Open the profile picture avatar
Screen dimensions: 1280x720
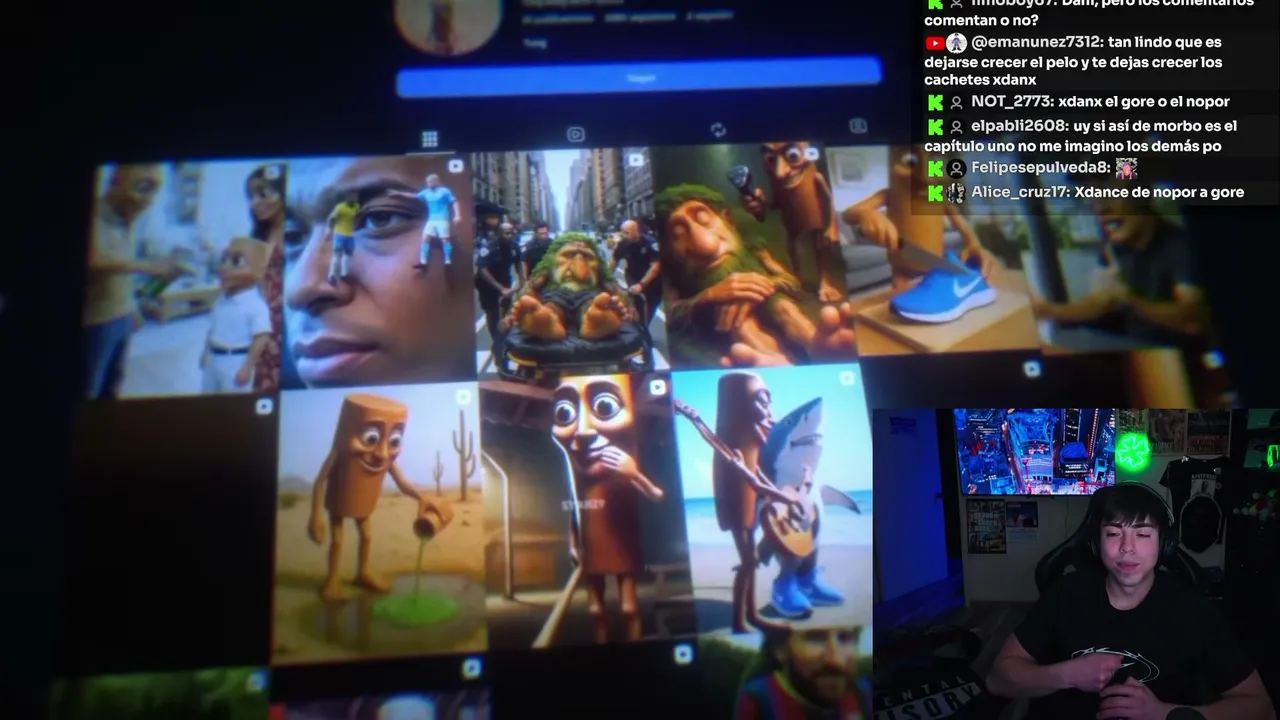tap(448, 24)
